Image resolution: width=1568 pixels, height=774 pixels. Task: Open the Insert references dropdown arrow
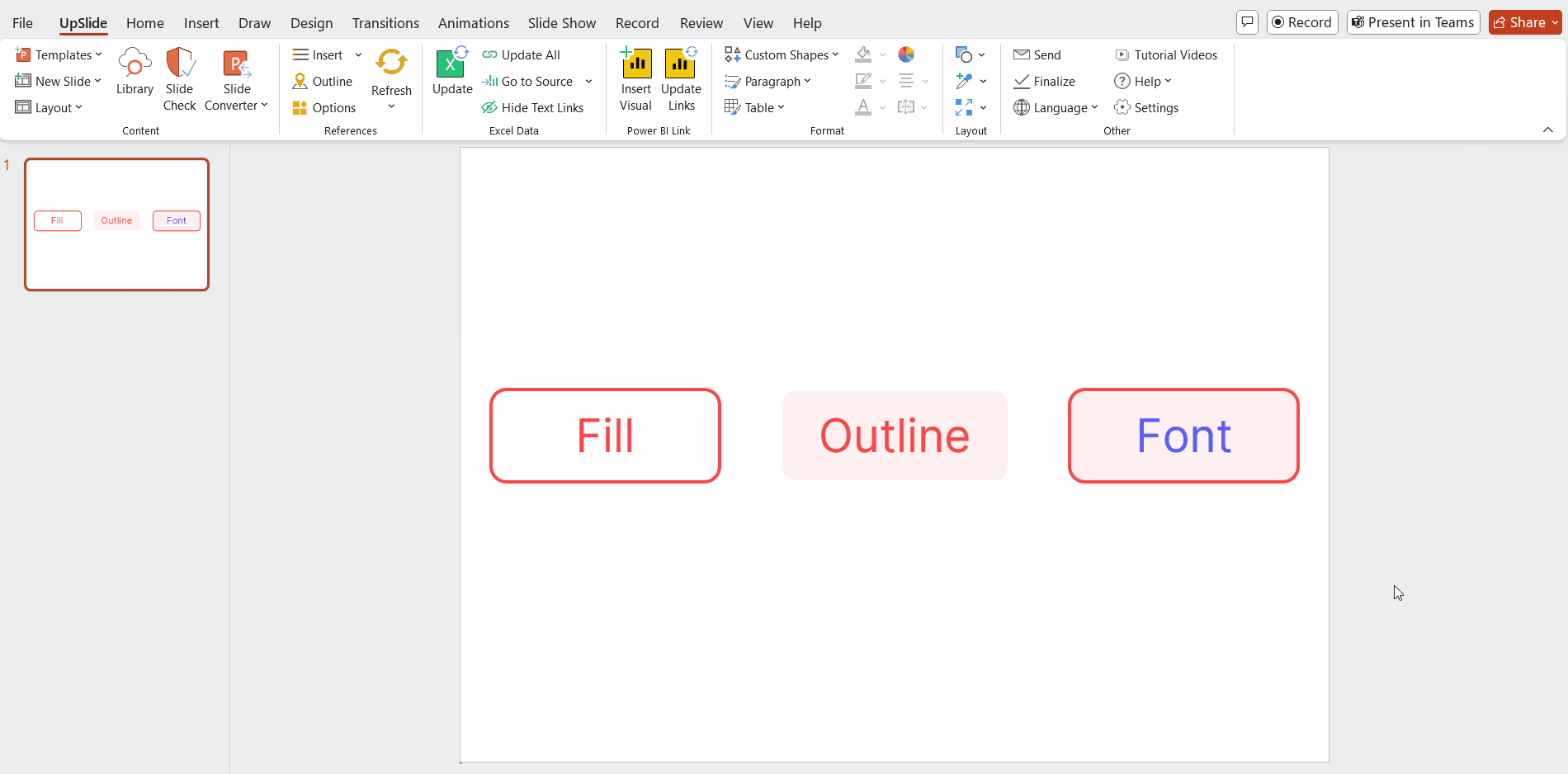click(358, 54)
